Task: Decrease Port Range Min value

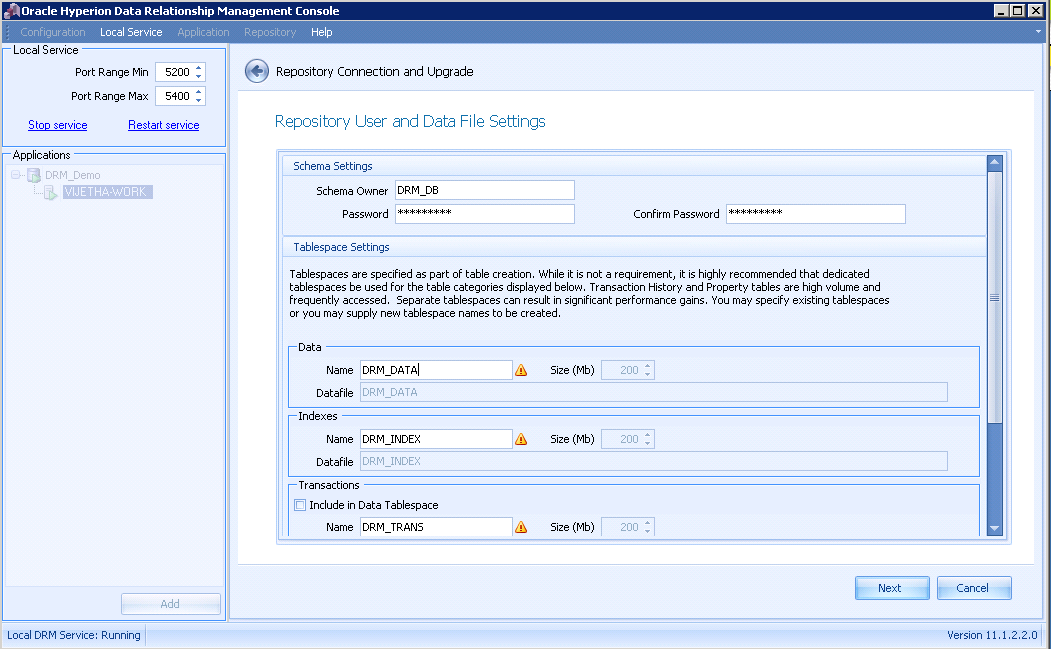Action: [198, 76]
